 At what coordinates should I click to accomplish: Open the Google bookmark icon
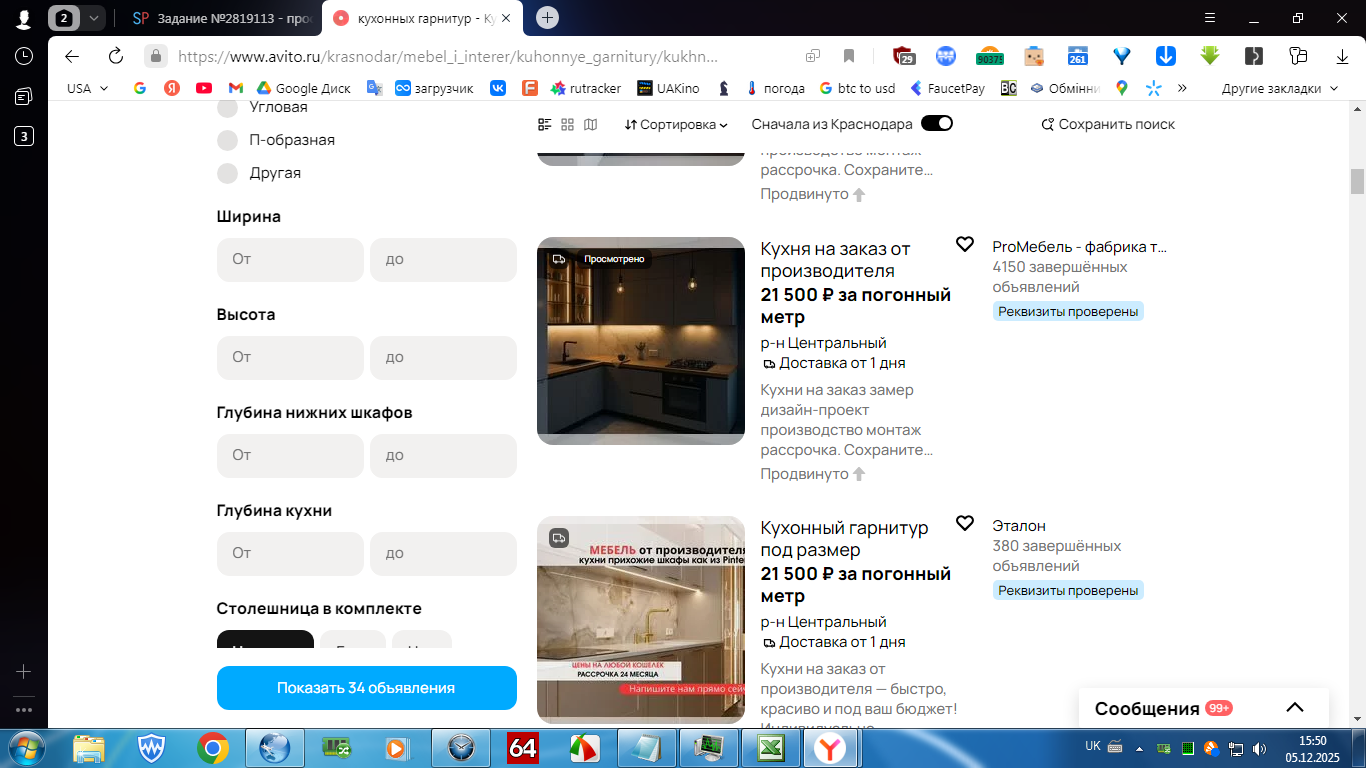click(x=140, y=88)
